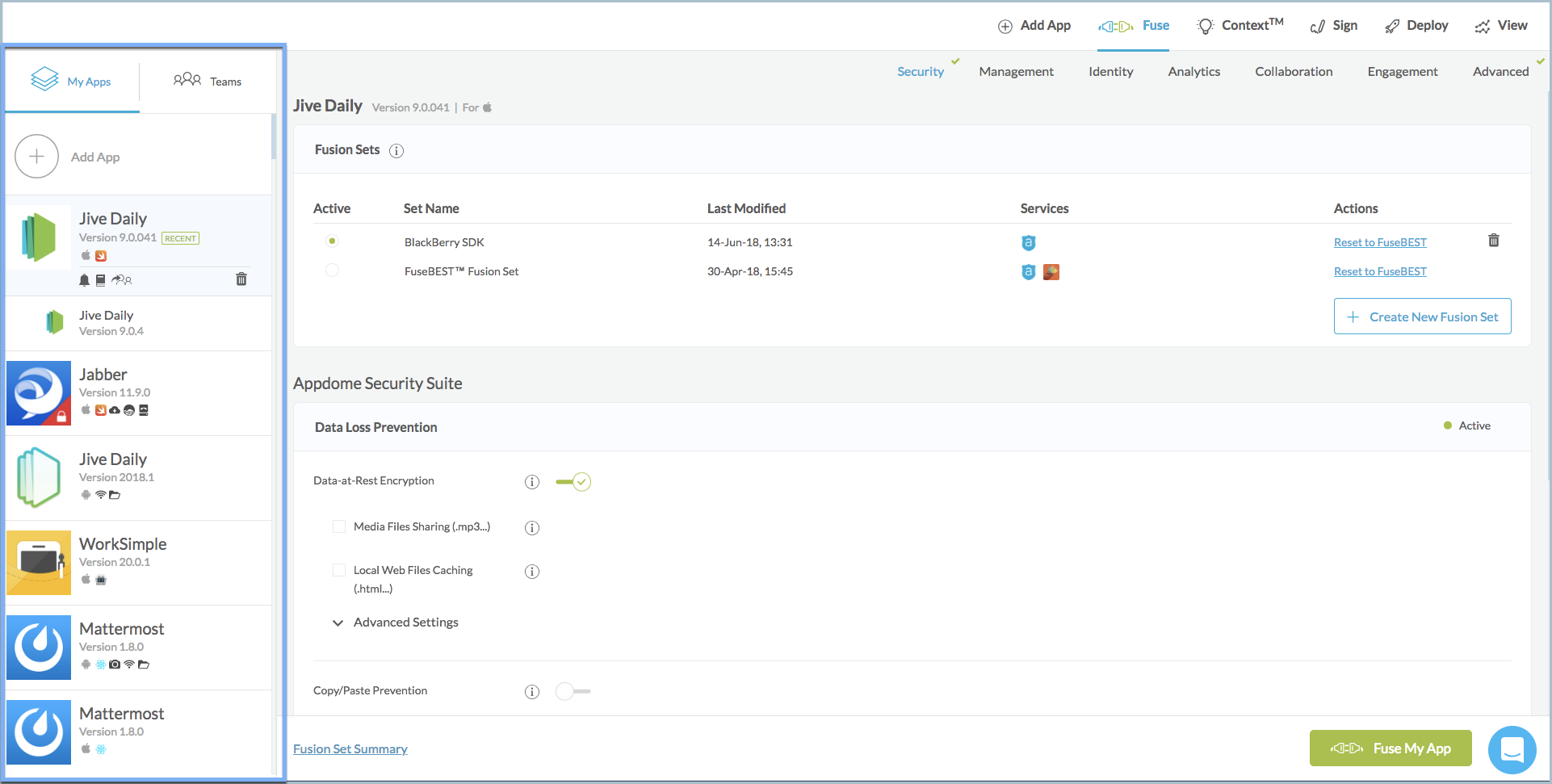Check Media Files Sharing checkbox

coord(339,526)
